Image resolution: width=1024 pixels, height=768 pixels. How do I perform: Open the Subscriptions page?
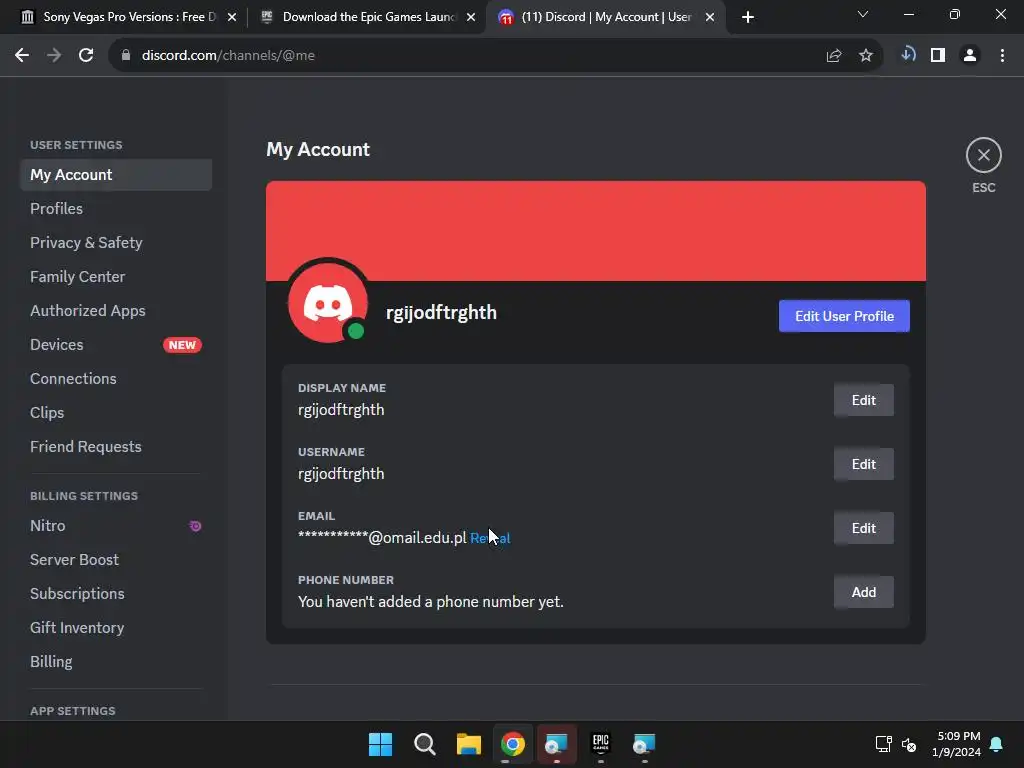click(x=116, y=593)
